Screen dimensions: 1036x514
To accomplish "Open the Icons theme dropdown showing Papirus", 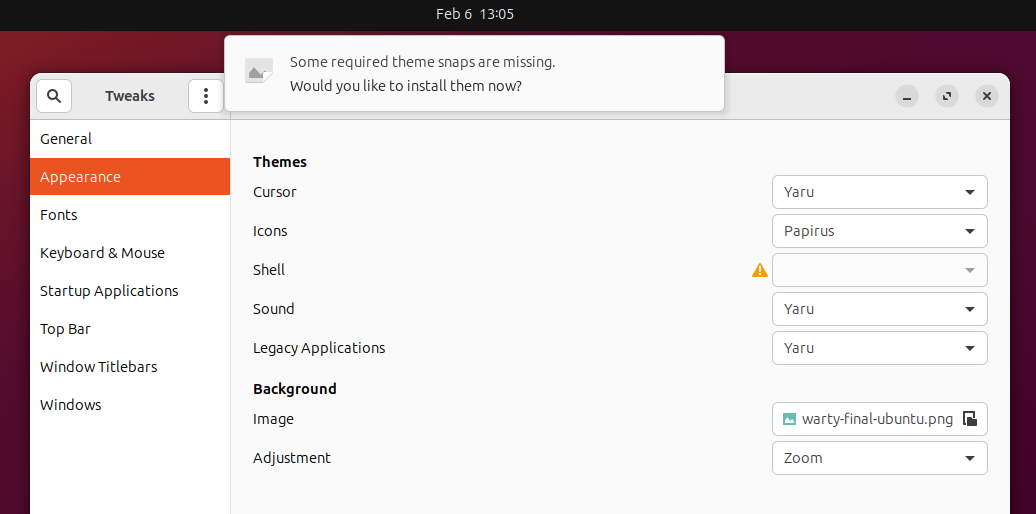I will 879,231.
